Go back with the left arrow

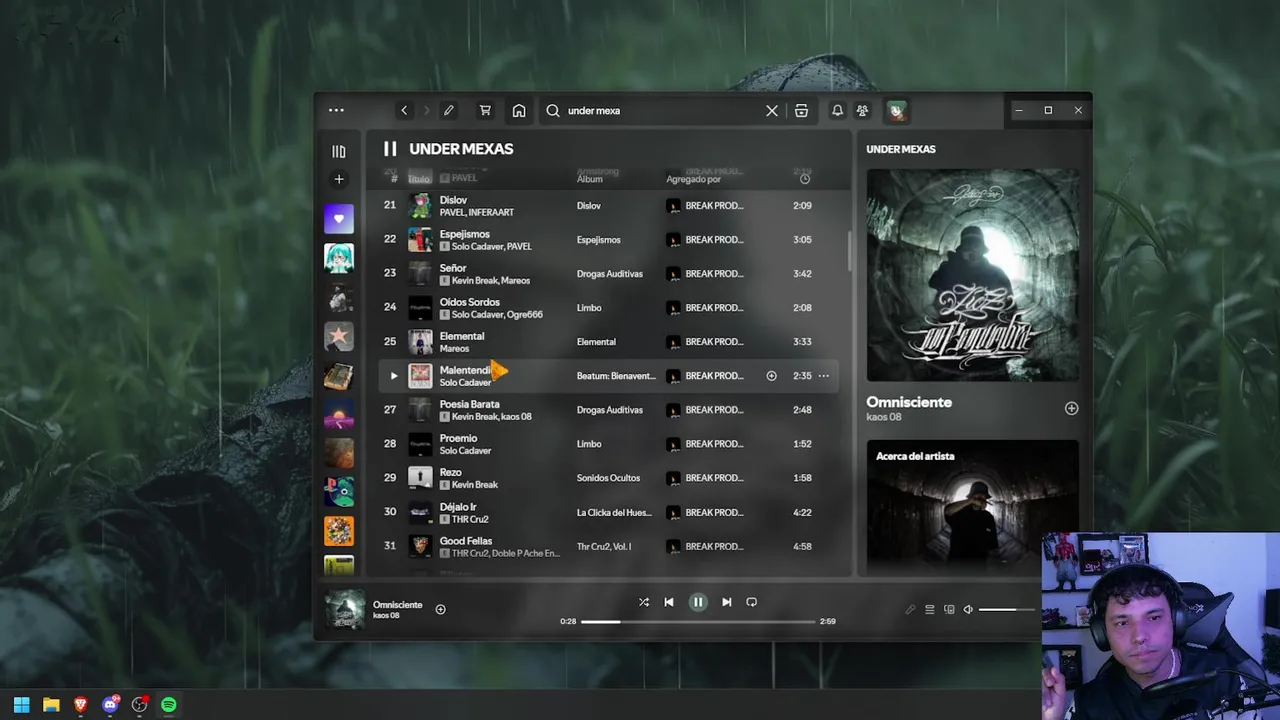404,111
